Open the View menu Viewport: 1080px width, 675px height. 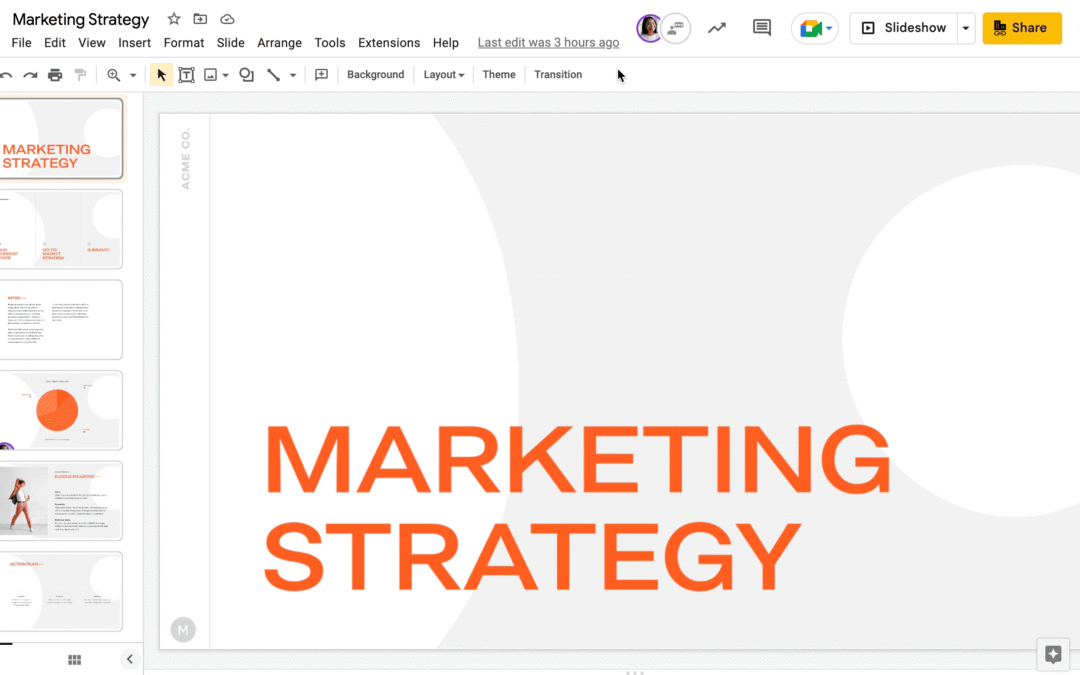pos(92,43)
